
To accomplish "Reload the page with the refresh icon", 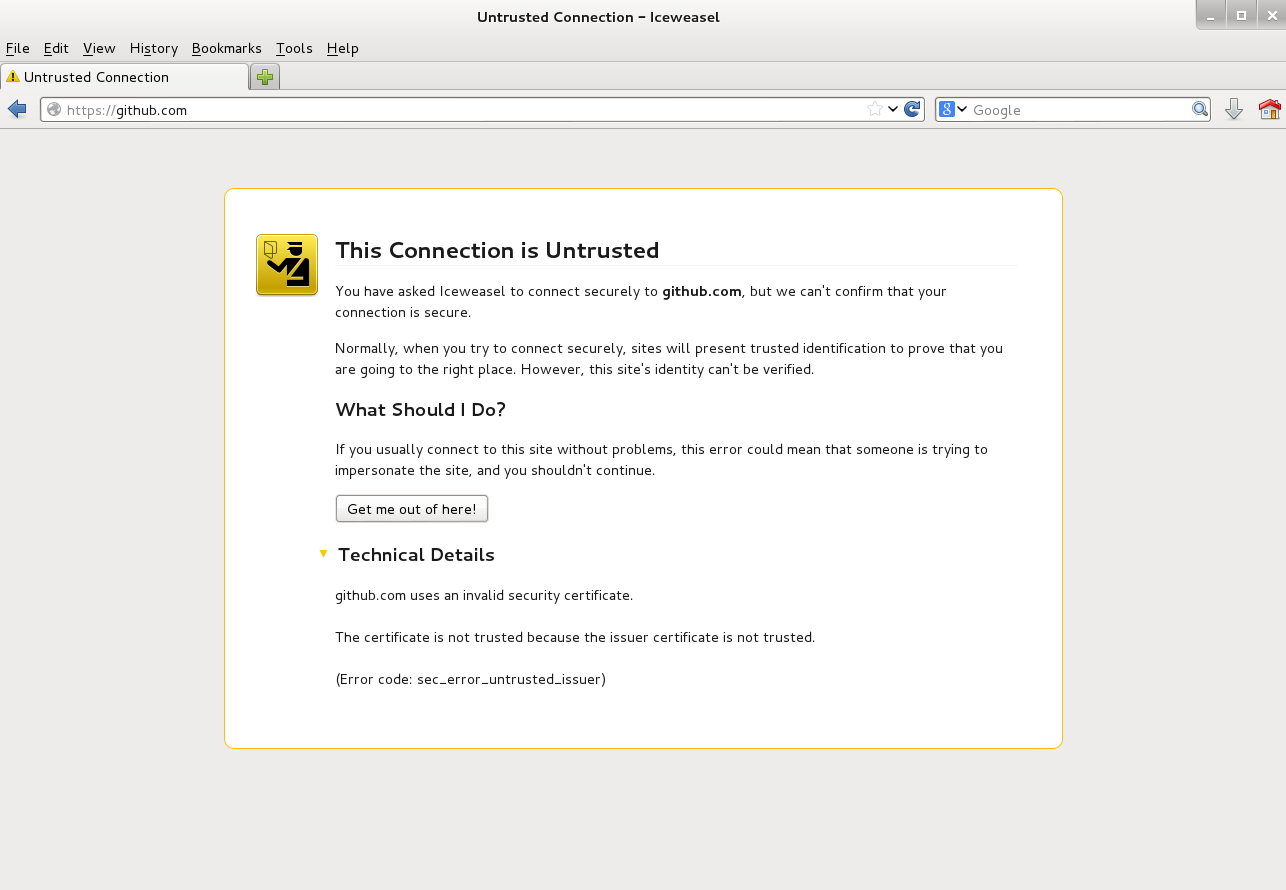I will [912, 109].
